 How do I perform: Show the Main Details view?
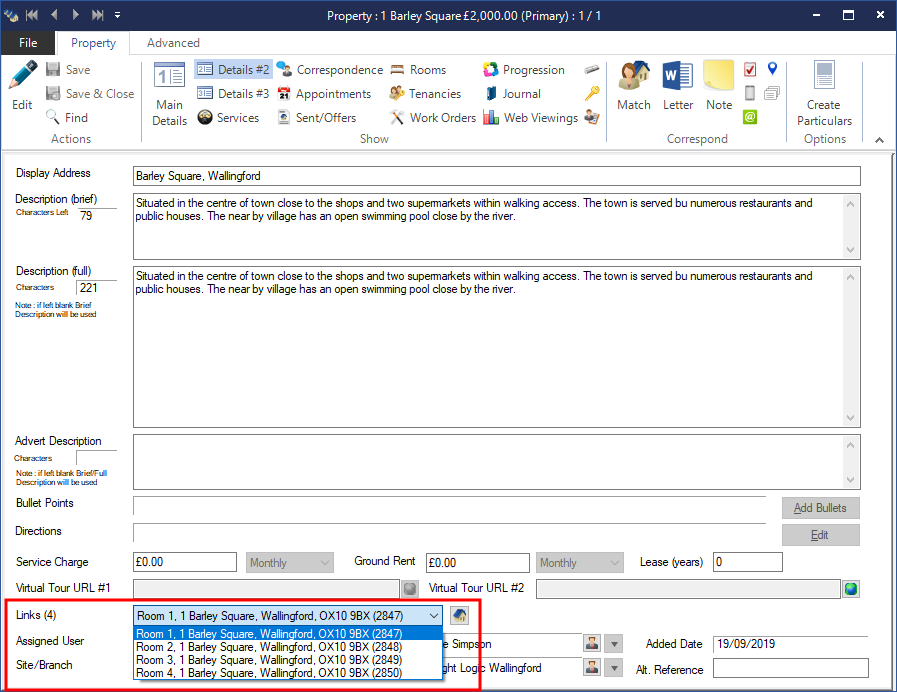click(169, 94)
